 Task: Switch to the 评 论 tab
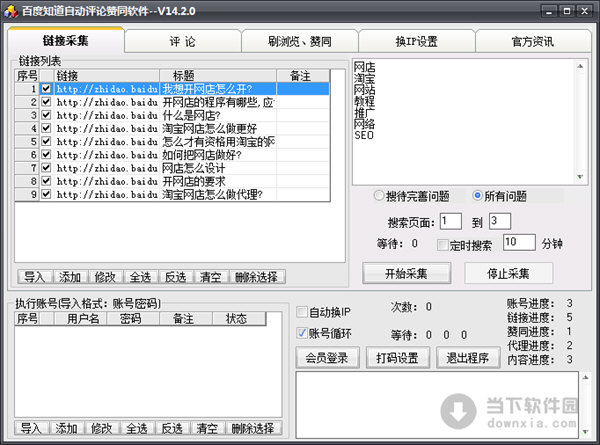tap(183, 41)
